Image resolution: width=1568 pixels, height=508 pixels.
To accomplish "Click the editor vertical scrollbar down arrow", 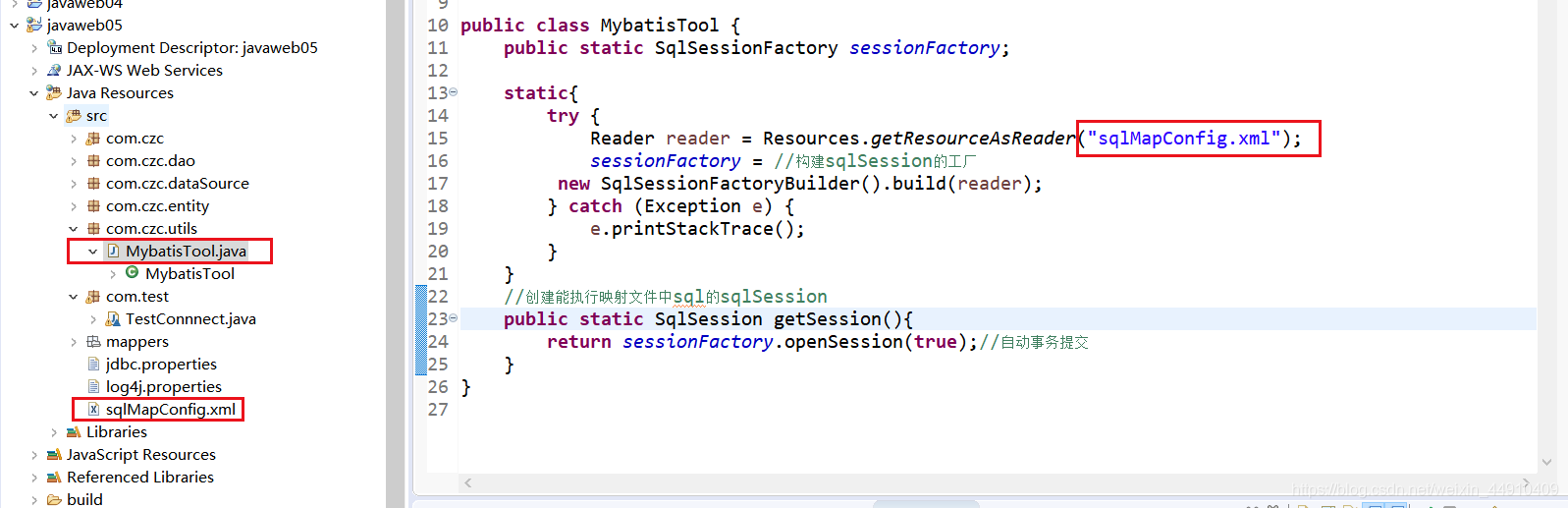I will [1546, 462].
